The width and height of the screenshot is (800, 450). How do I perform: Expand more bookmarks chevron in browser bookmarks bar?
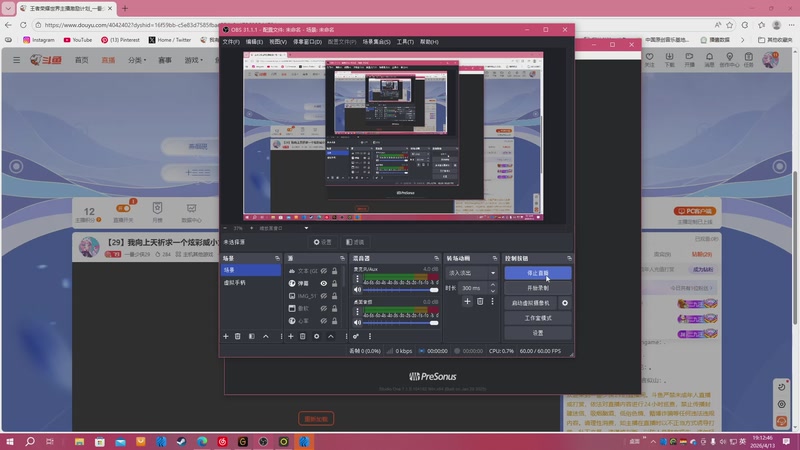tap(742, 40)
